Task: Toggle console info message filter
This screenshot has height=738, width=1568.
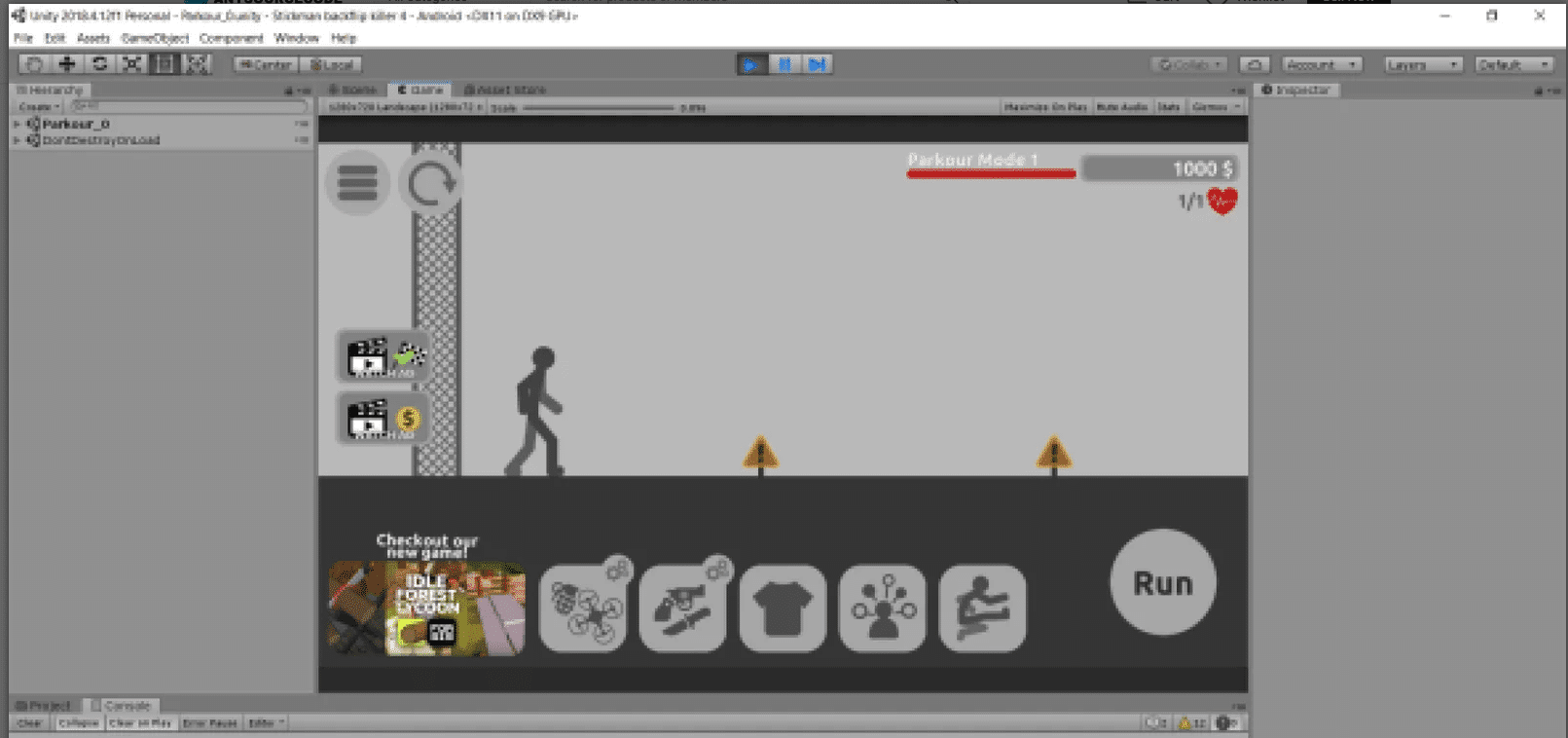Action: 1156,722
